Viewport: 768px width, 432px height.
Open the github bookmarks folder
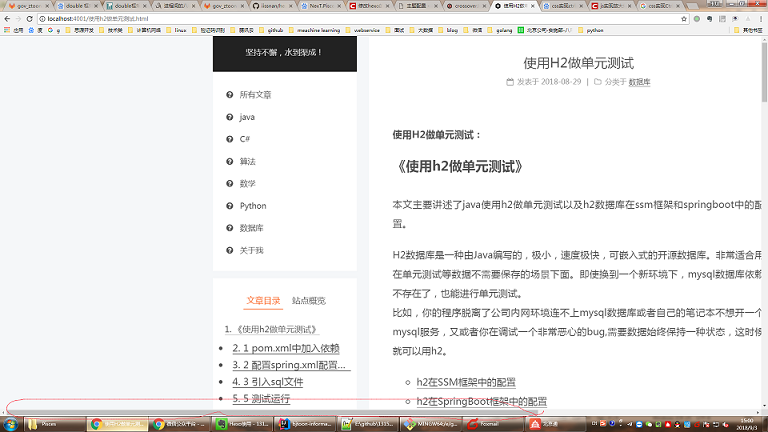[x=271, y=30]
